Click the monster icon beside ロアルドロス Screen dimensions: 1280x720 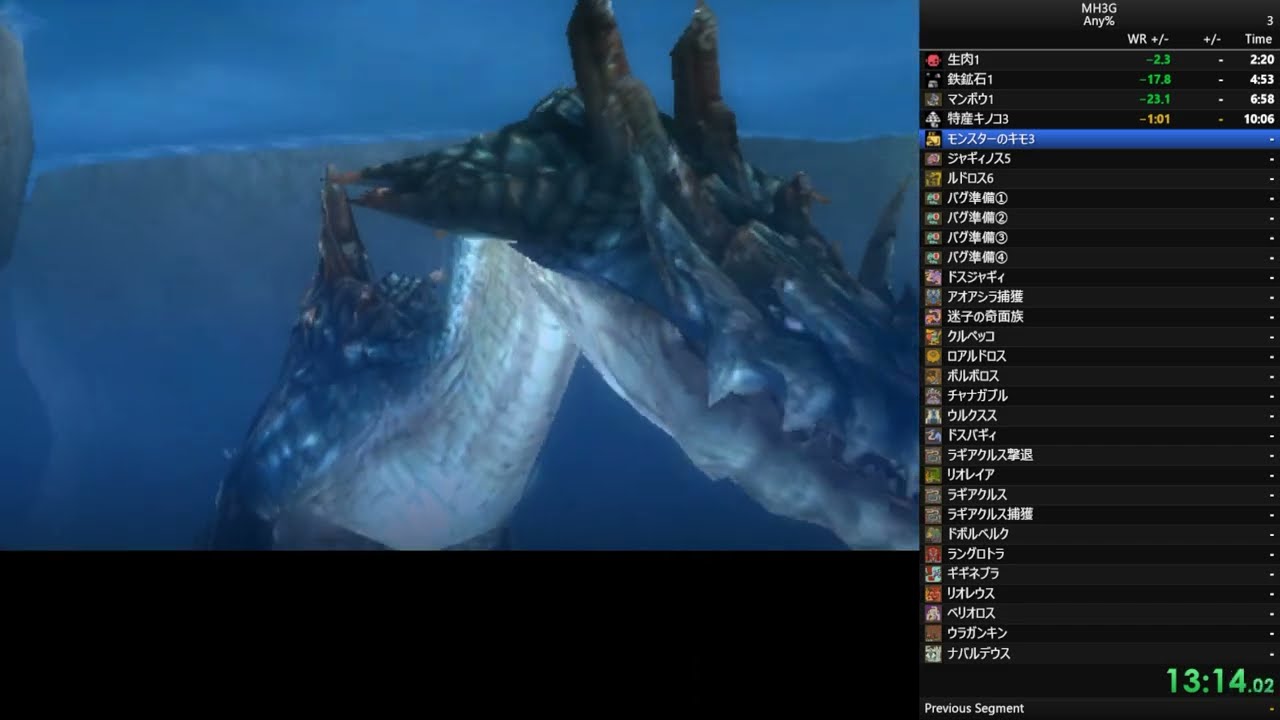(x=933, y=356)
